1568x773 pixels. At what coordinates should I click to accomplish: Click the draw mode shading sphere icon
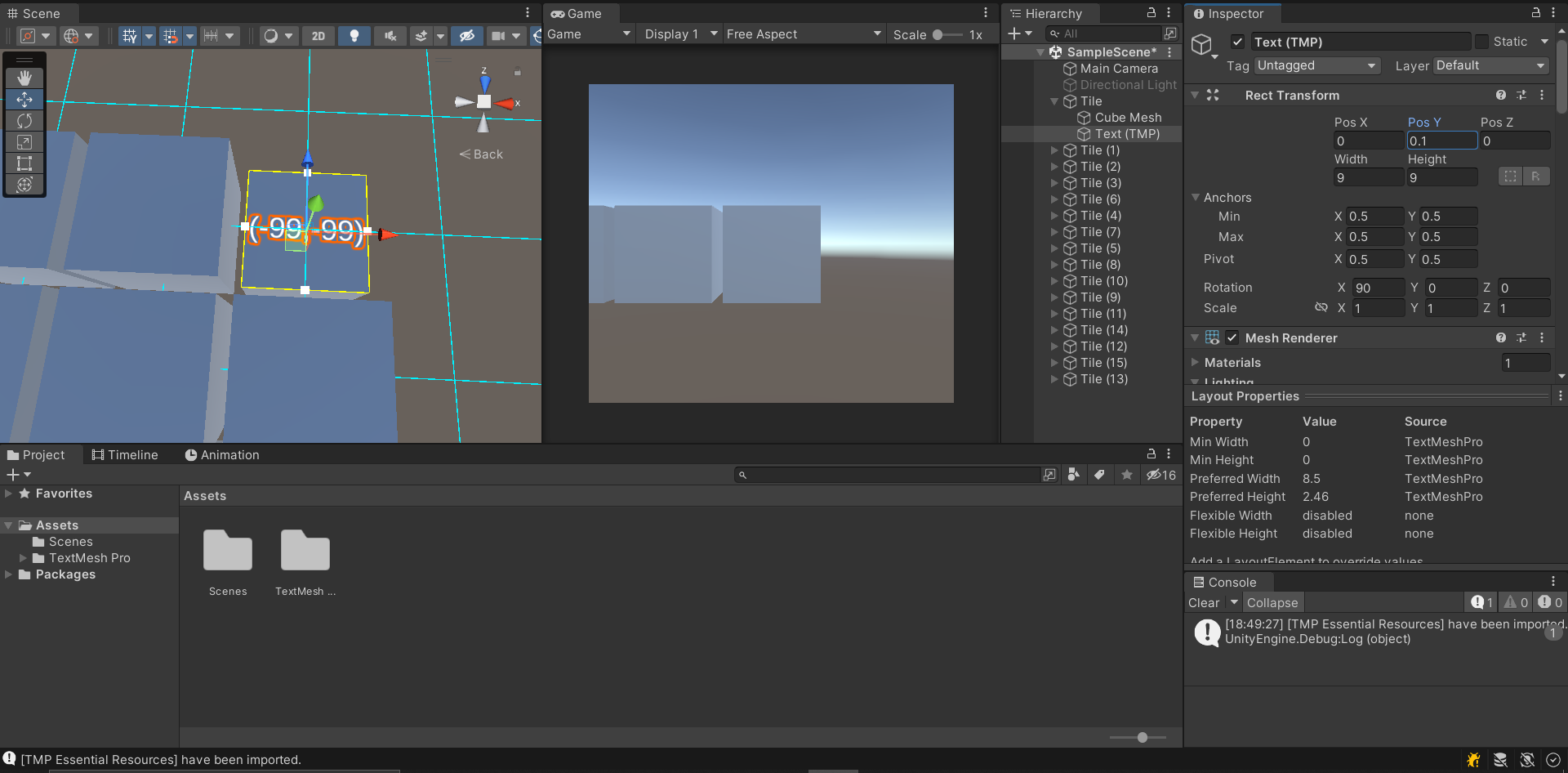click(270, 36)
